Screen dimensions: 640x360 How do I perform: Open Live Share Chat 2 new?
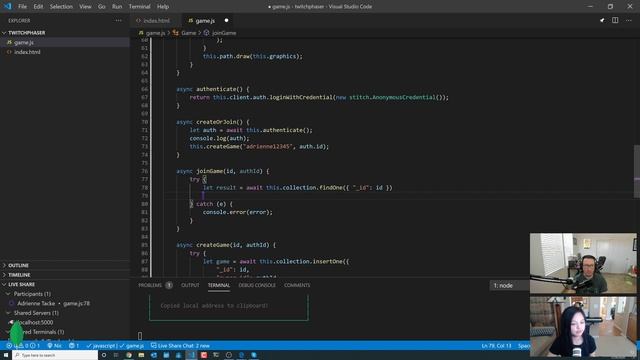(x=180, y=346)
